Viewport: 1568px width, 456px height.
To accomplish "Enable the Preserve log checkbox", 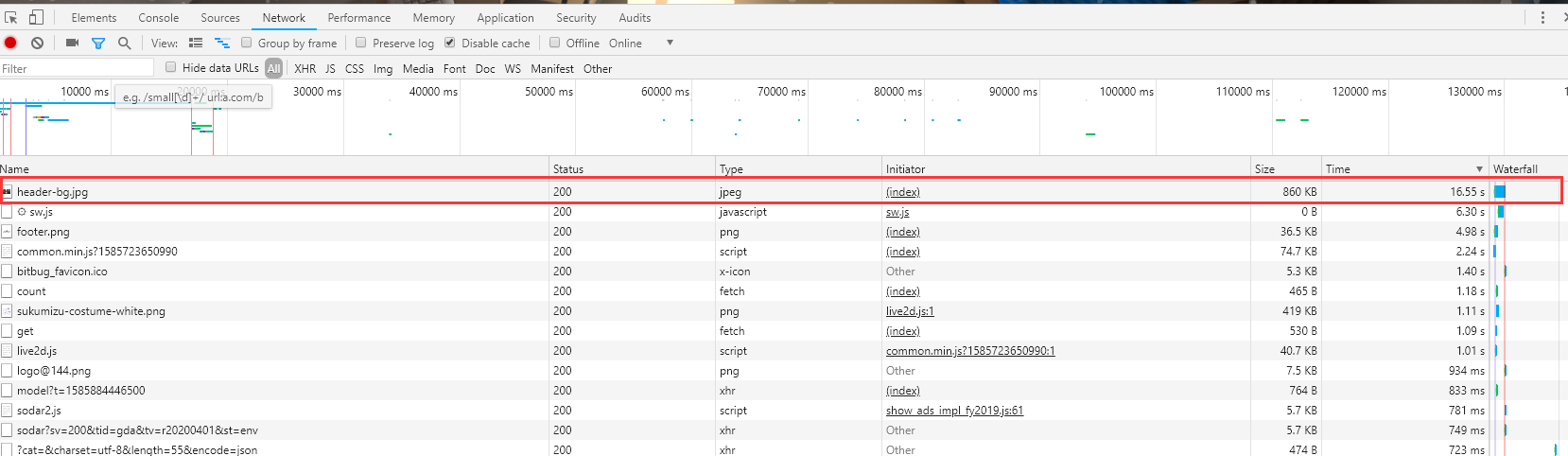I will pos(361,43).
